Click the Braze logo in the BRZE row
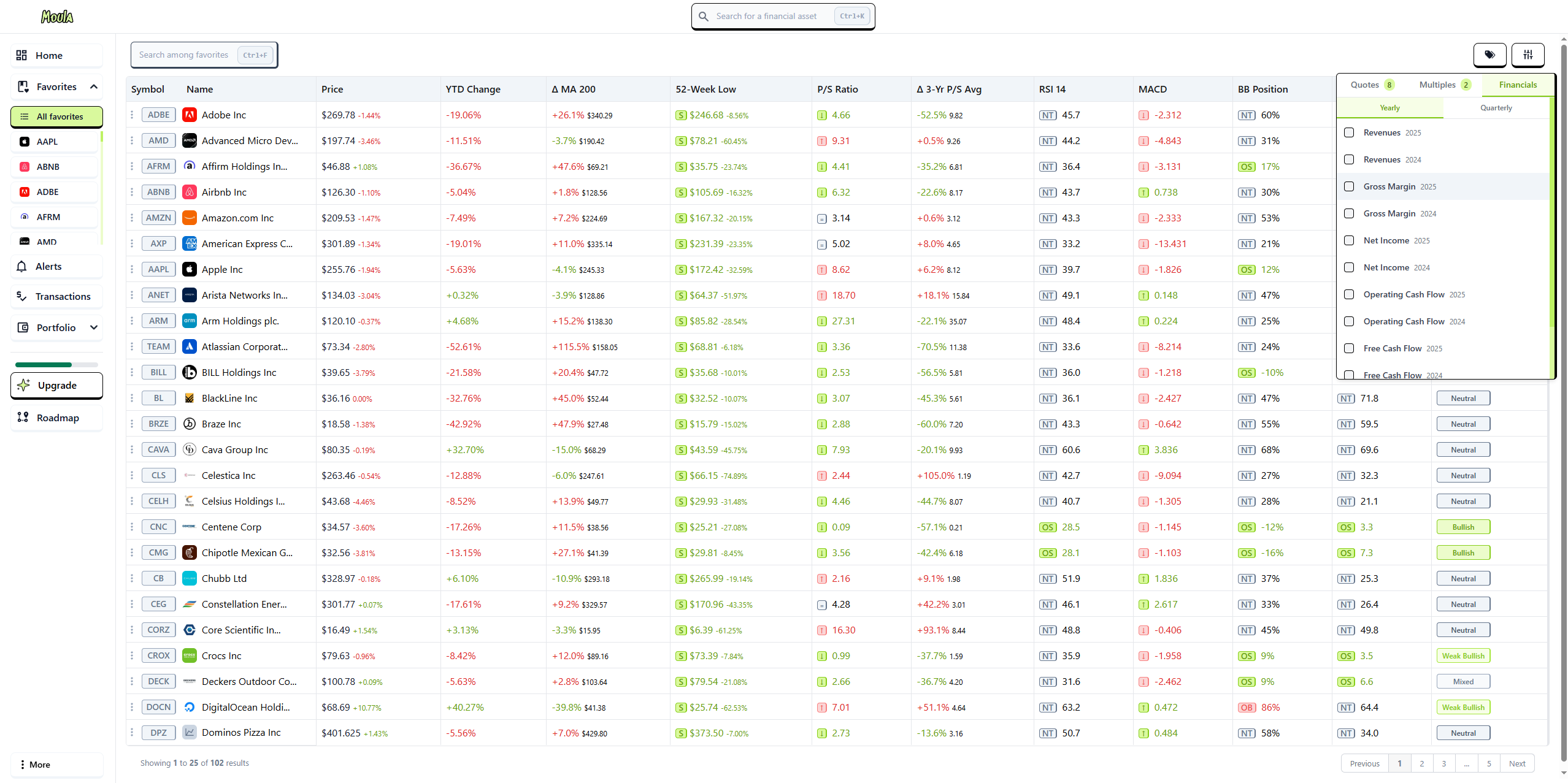1568x783 pixels. pyautogui.click(x=190, y=424)
